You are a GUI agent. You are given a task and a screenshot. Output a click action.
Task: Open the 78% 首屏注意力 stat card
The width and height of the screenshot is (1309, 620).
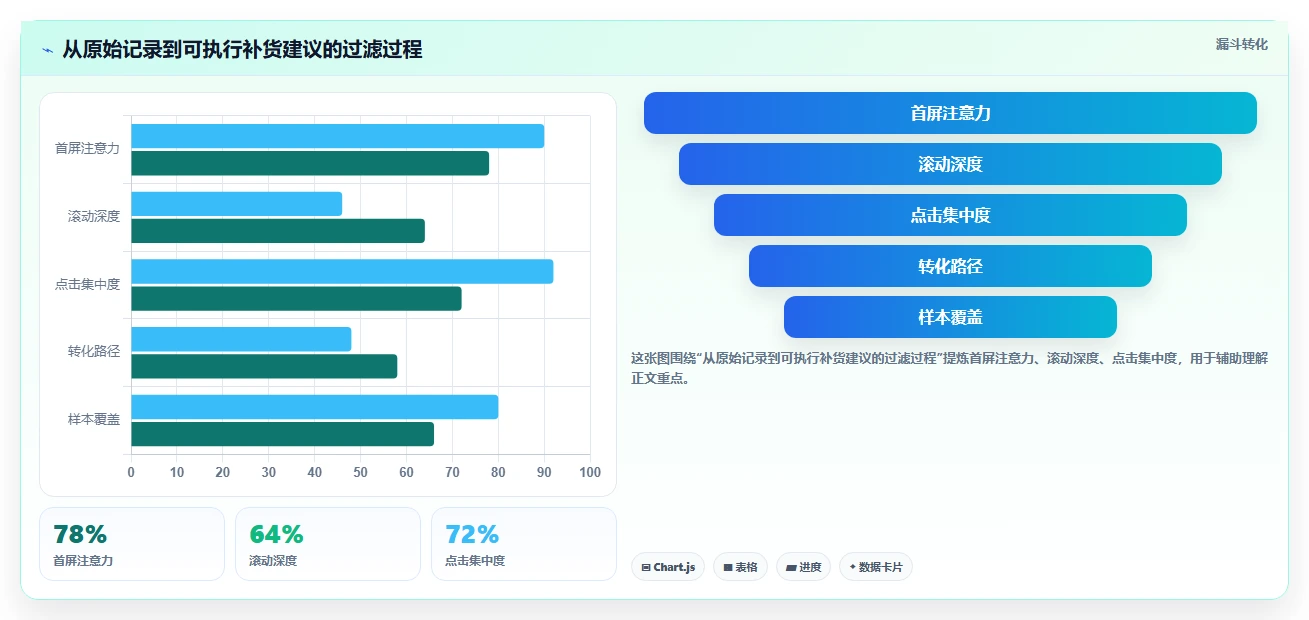coord(132,544)
